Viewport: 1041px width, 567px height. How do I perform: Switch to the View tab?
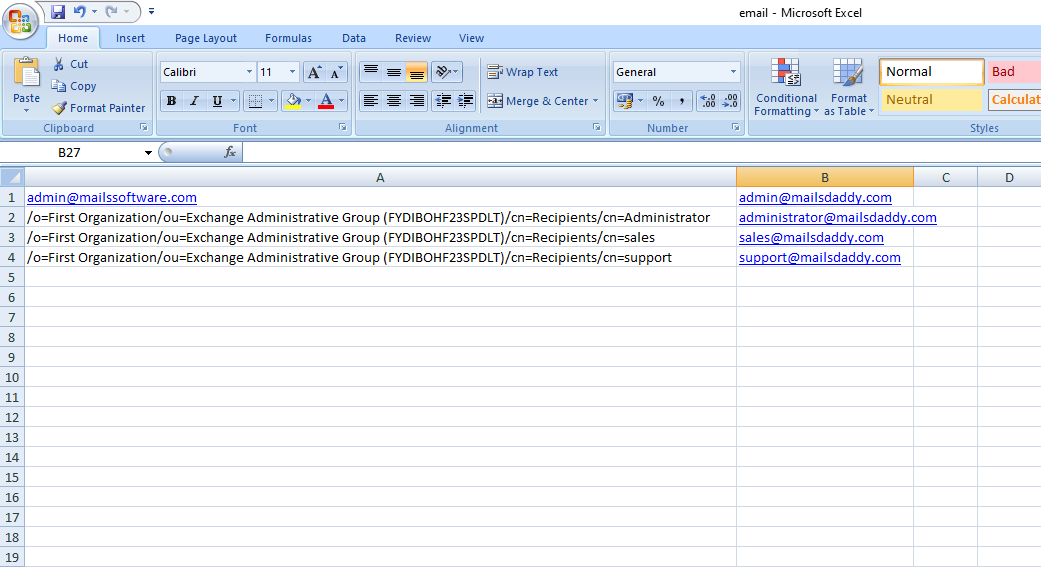click(x=471, y=38)
